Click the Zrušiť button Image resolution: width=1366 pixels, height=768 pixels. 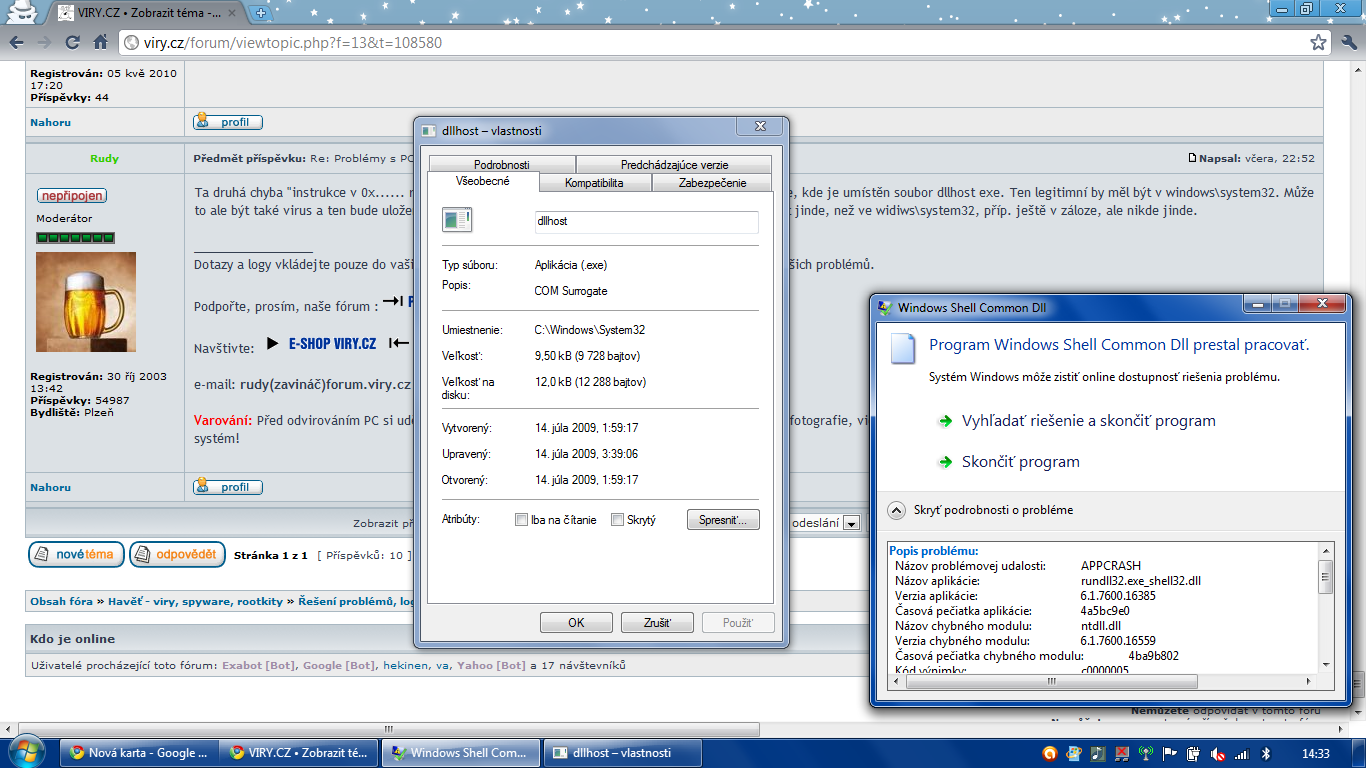[657, 623]
